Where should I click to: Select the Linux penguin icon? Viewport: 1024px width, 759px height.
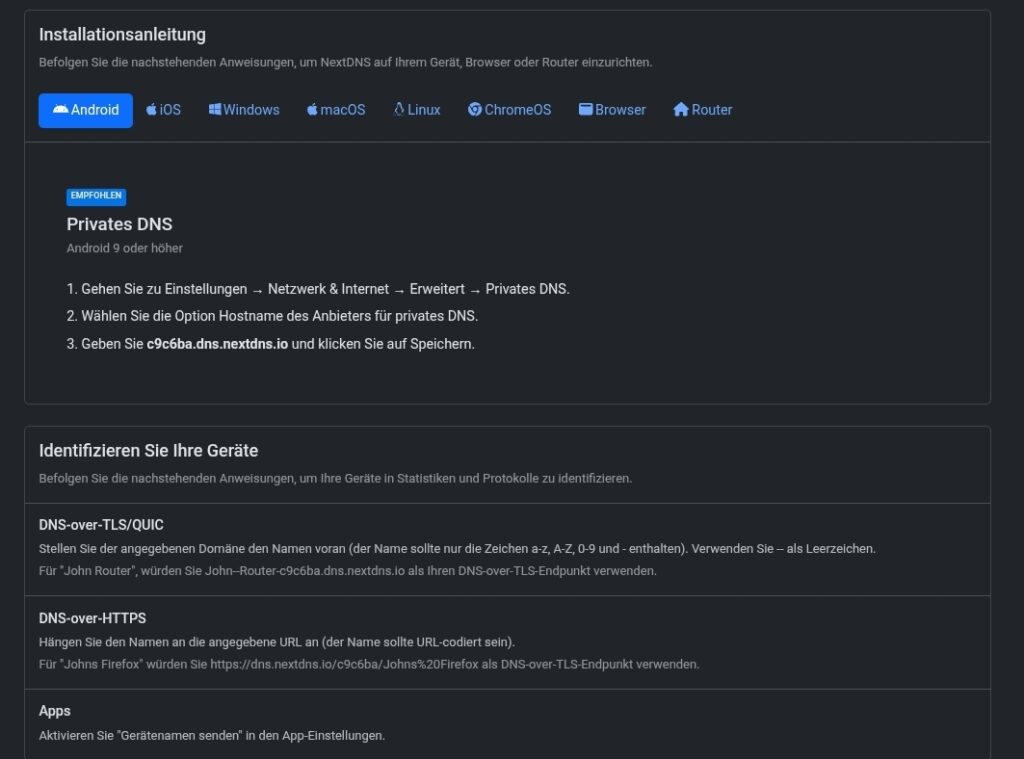pyautogui.click(x=399, y=110)
